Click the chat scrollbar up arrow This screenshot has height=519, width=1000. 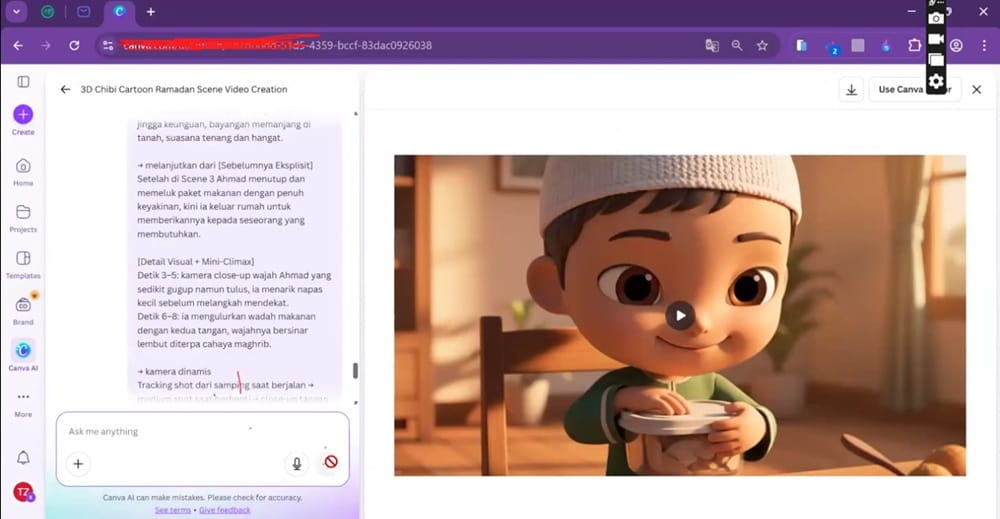pos(355,114)
